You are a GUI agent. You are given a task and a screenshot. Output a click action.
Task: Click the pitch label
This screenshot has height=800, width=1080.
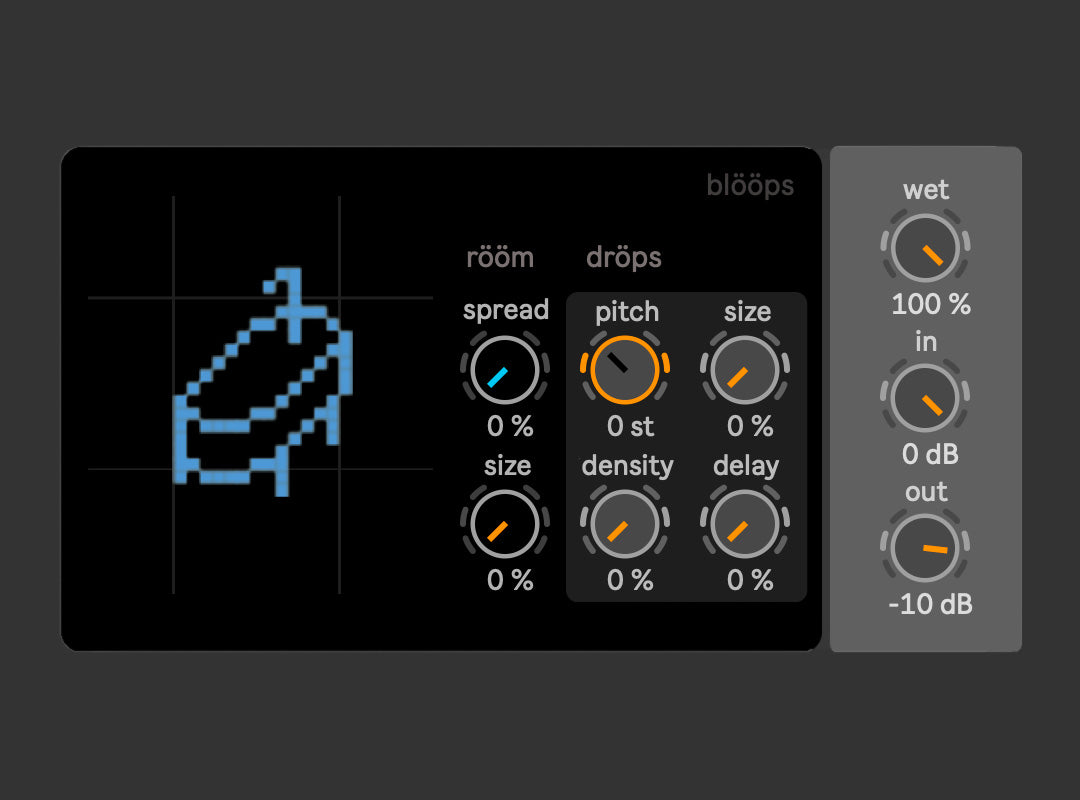tap(627, 313)
